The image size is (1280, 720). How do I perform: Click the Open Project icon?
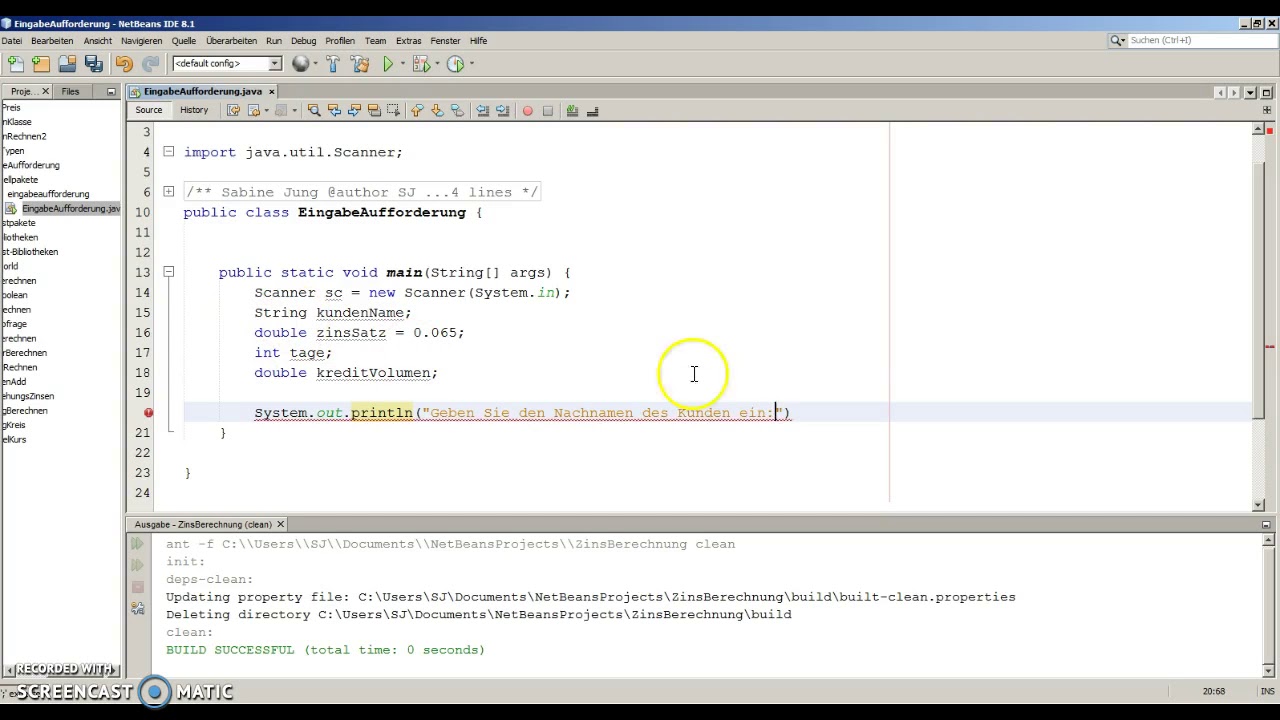pos(67,64)
